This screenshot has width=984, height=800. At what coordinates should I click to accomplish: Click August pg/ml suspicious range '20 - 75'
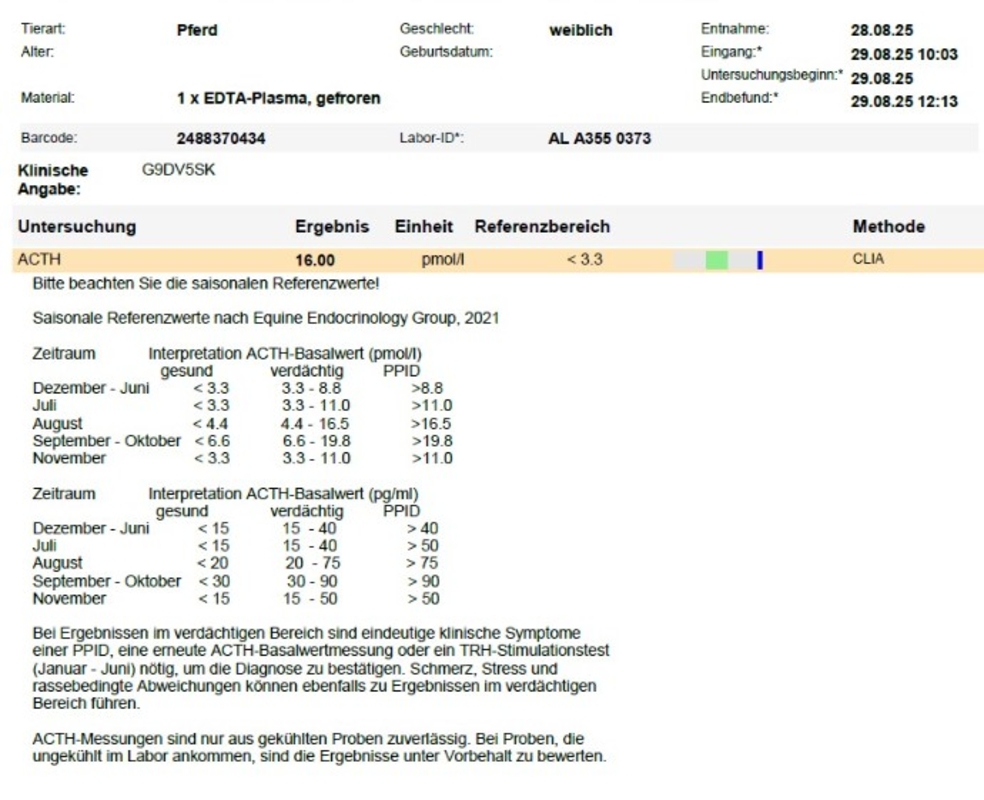[x=313, y=563]
